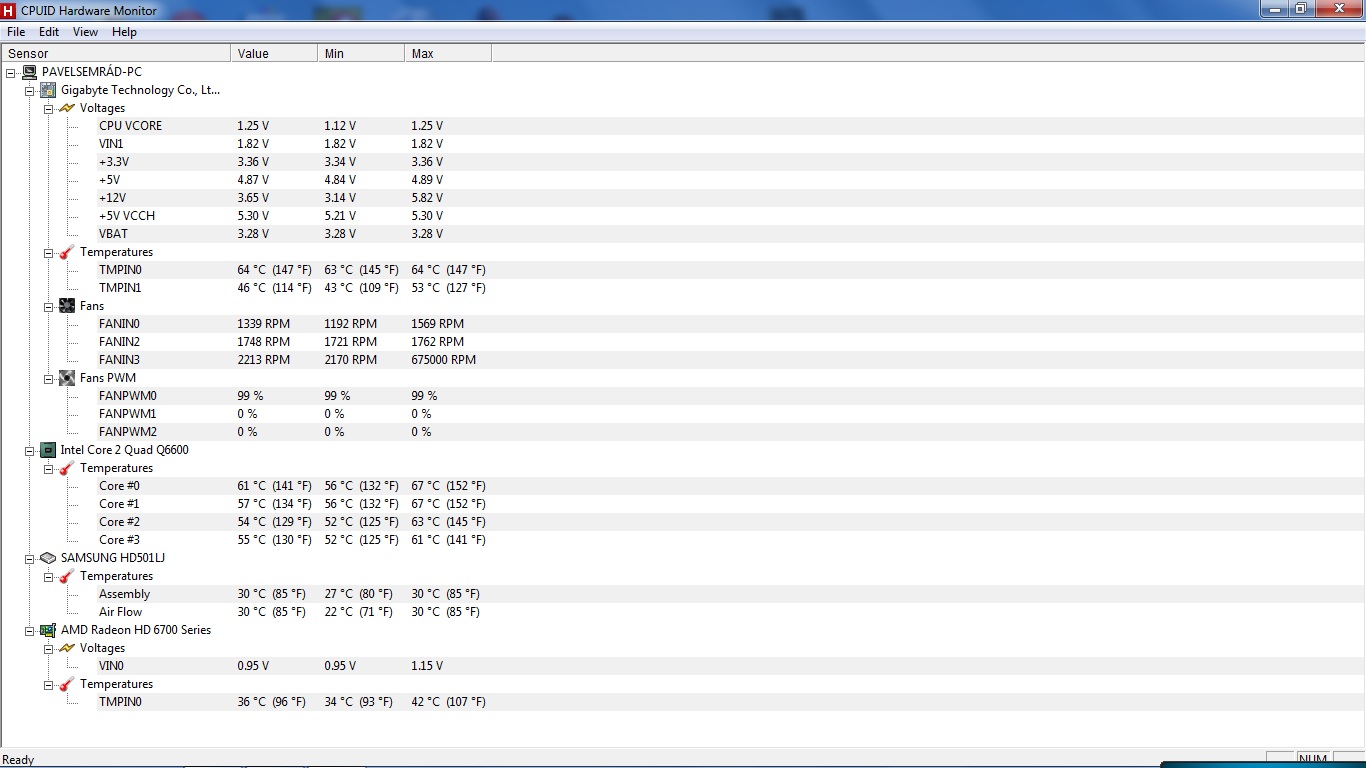Click the Gigabyte Technology motherboard icon
The width and height of the screenshot is (1366, 768).
click(48, 90)
